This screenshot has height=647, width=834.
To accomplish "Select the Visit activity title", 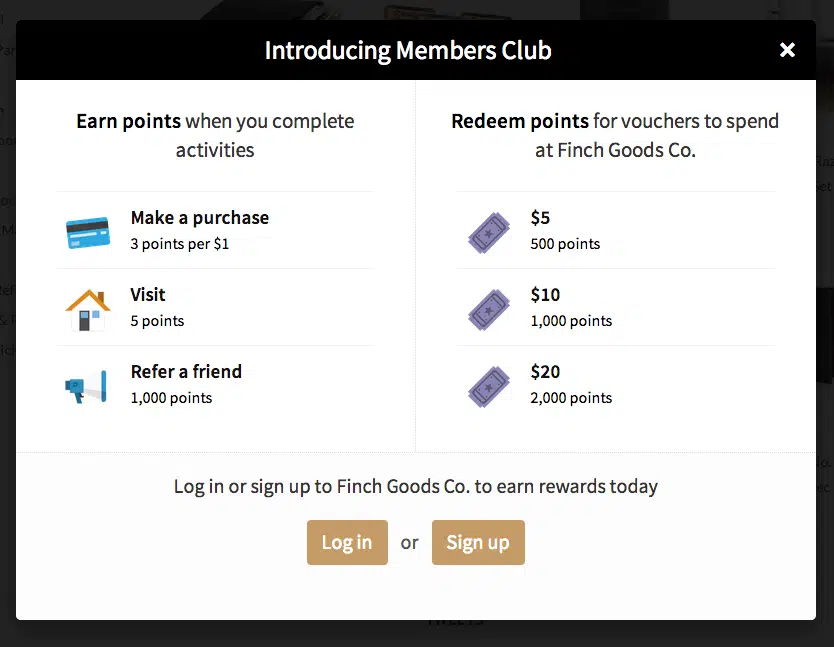I will [x=148, y=295].
